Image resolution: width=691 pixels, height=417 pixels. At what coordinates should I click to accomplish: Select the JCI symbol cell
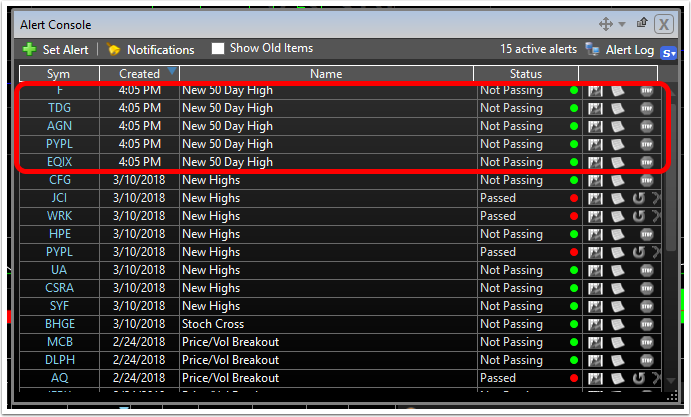59,198
